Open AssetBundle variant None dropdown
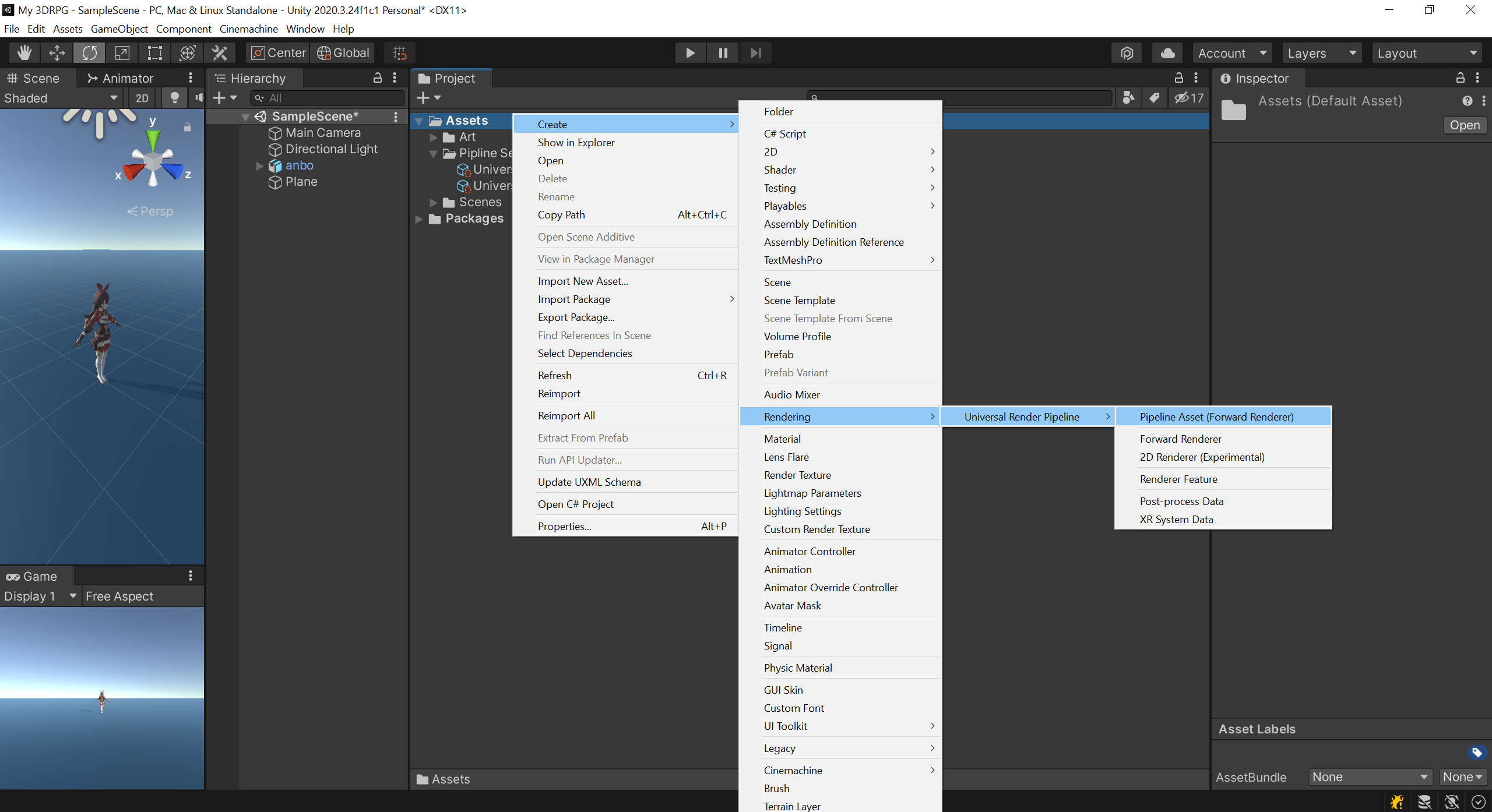Viewport: 1492px width, 812px height. [1463, 776]
